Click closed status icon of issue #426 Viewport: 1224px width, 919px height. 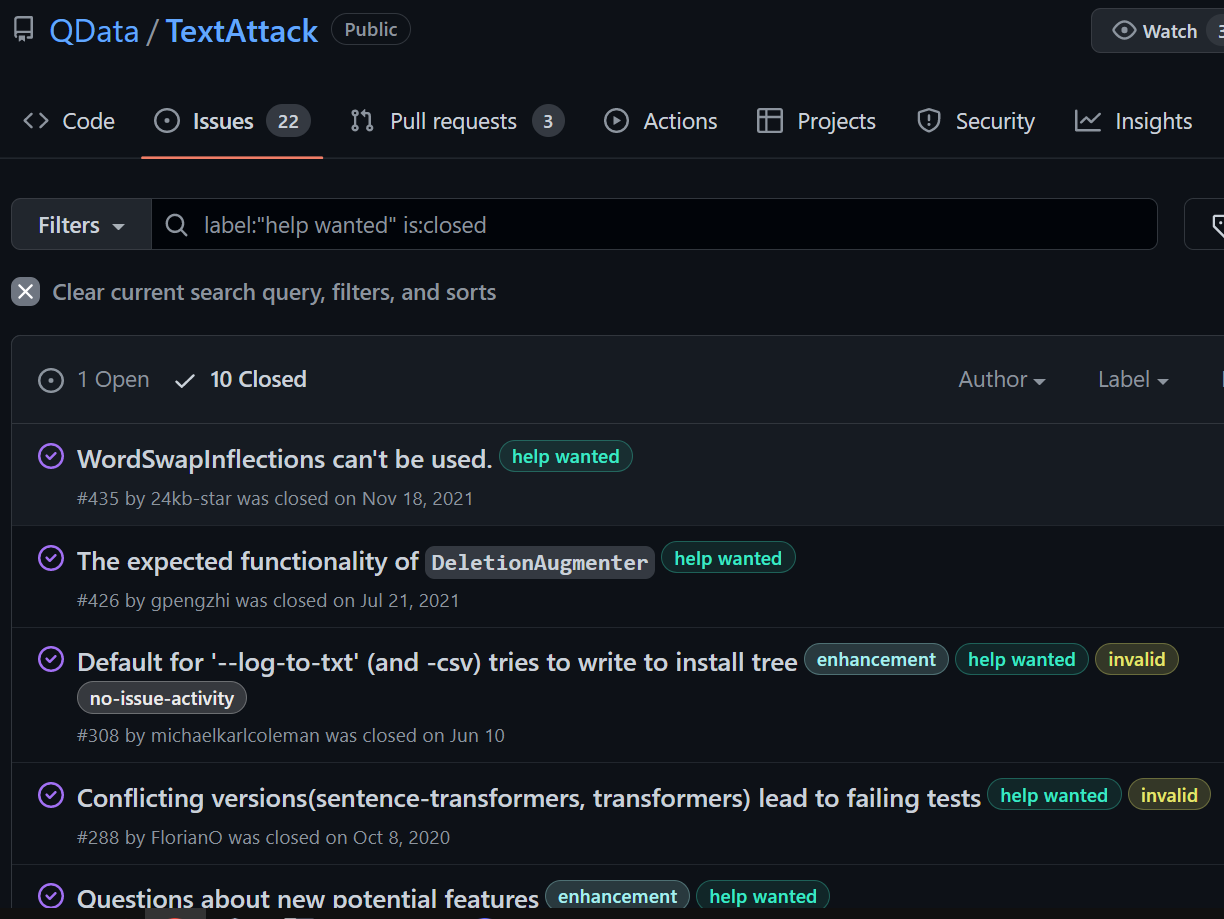point(51,558)
